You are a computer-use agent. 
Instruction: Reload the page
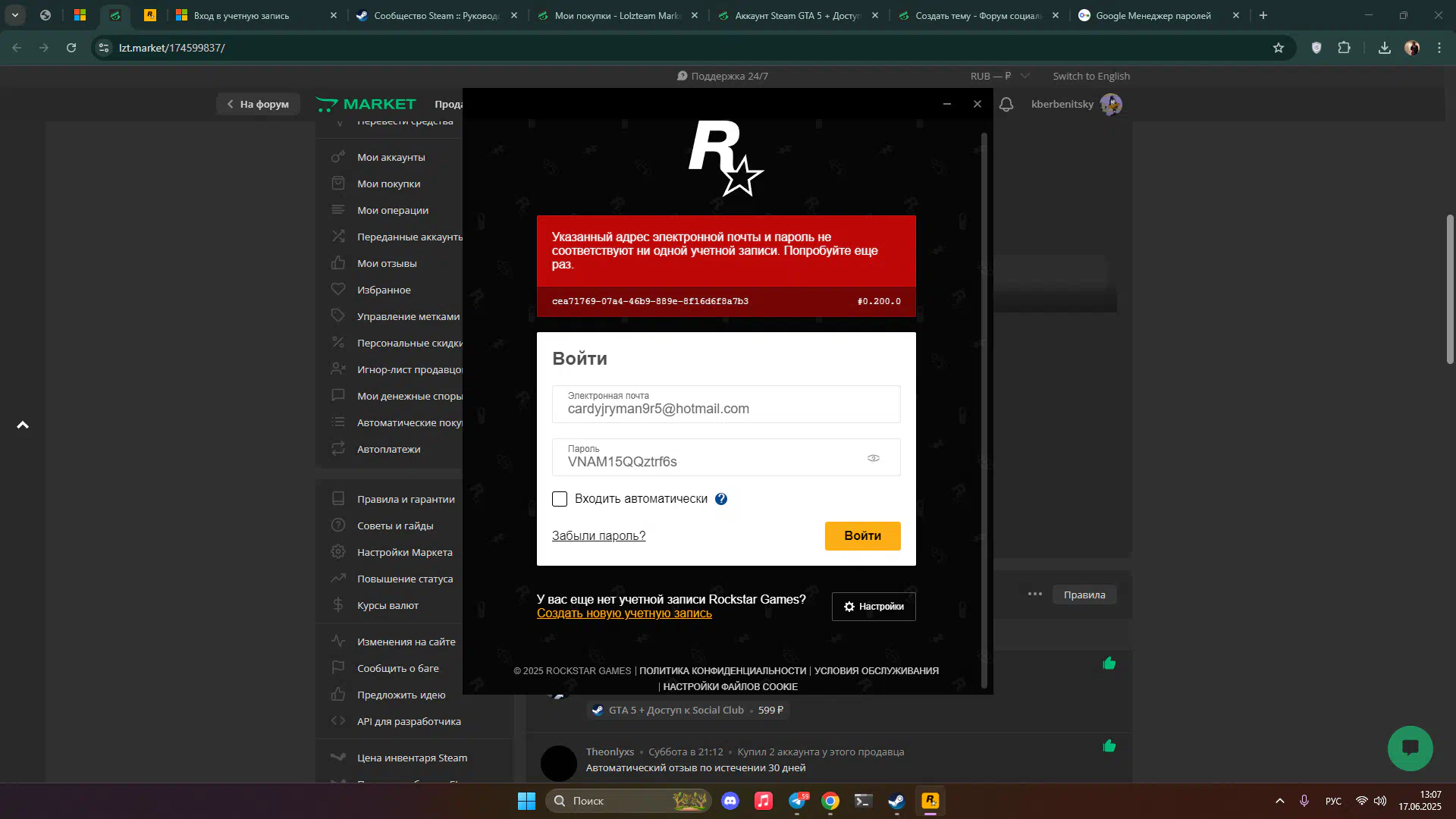[71, 48]
